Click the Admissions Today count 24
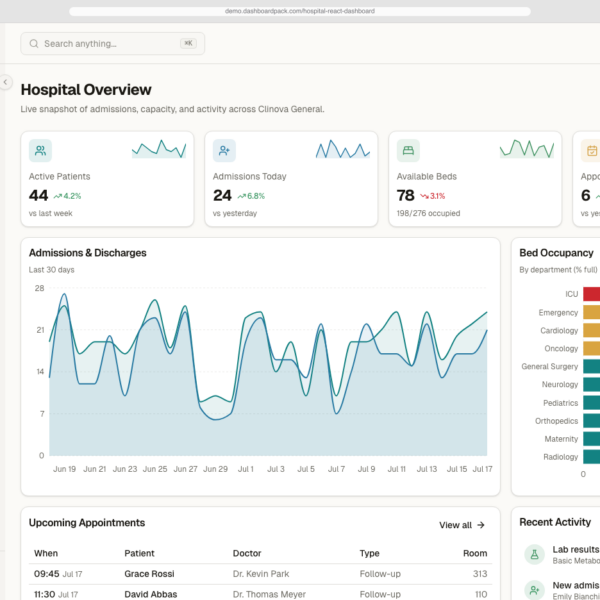Viewport: 600px width, 600px height. 222,196
